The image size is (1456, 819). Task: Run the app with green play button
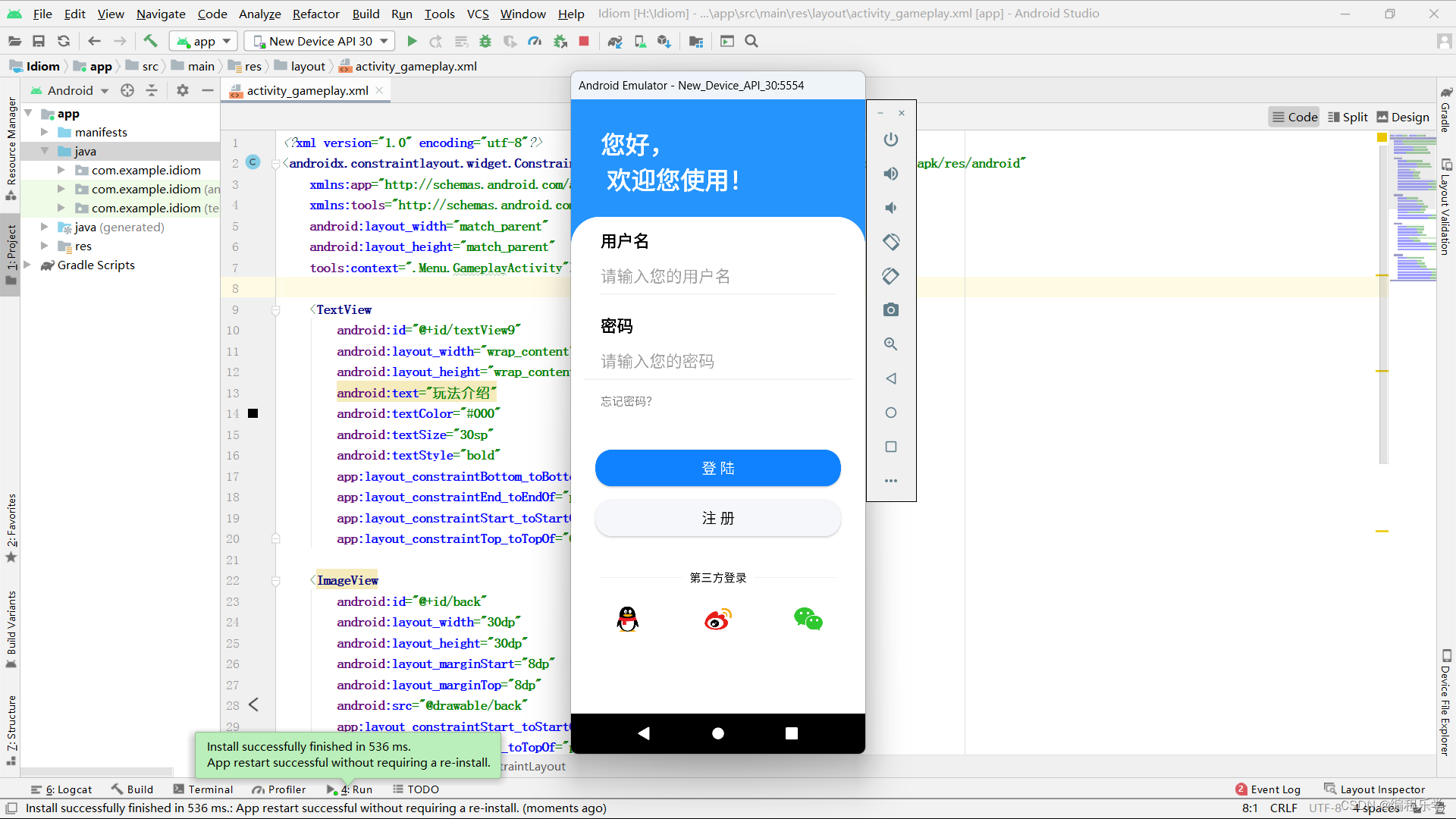click(x=412, y=41)
